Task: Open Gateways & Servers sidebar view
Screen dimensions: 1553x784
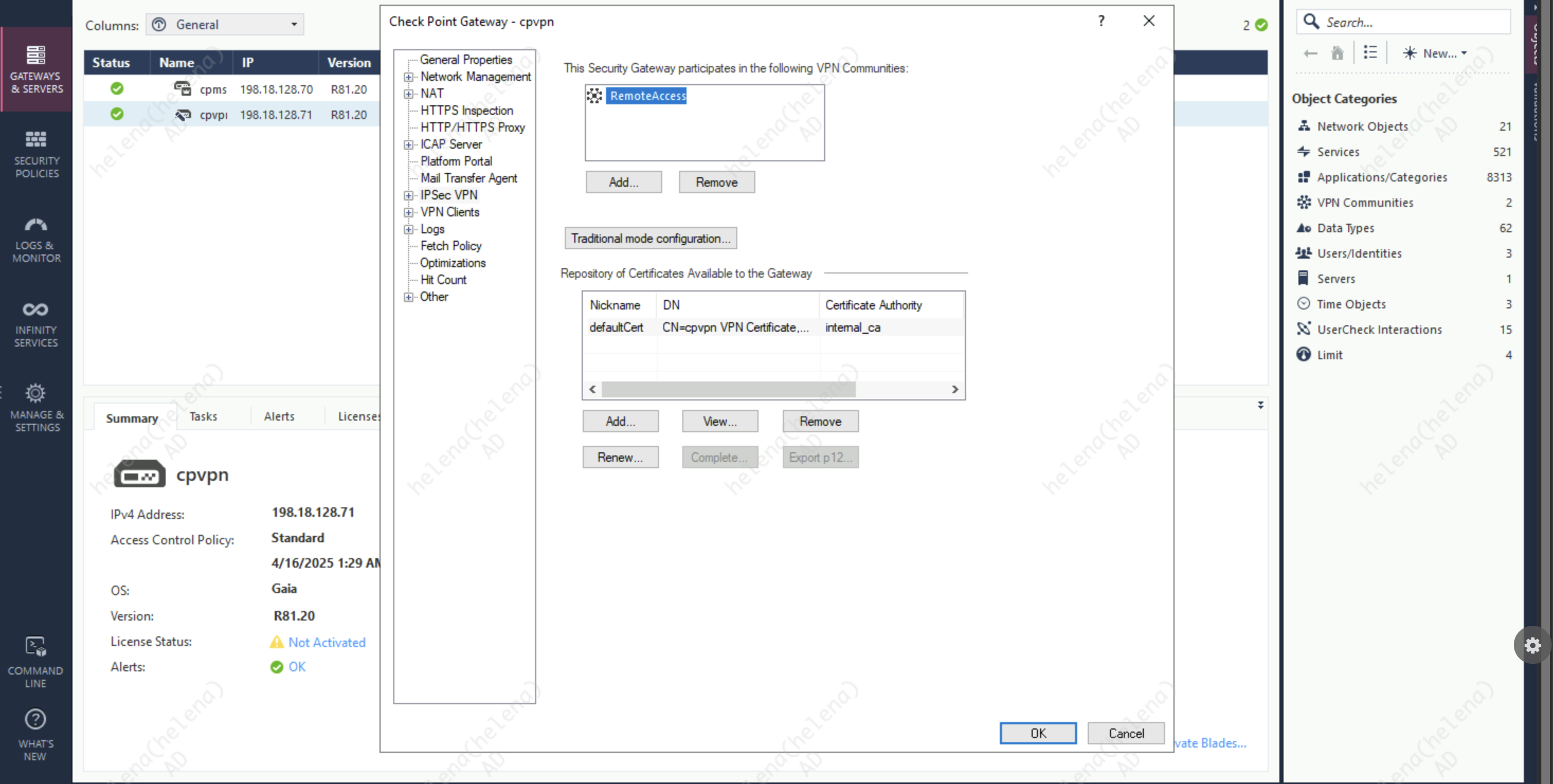Action: pos(36,69)
